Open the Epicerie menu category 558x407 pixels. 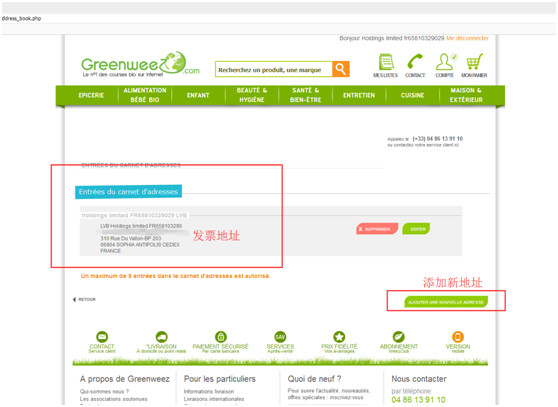click(x=91, y=95)
